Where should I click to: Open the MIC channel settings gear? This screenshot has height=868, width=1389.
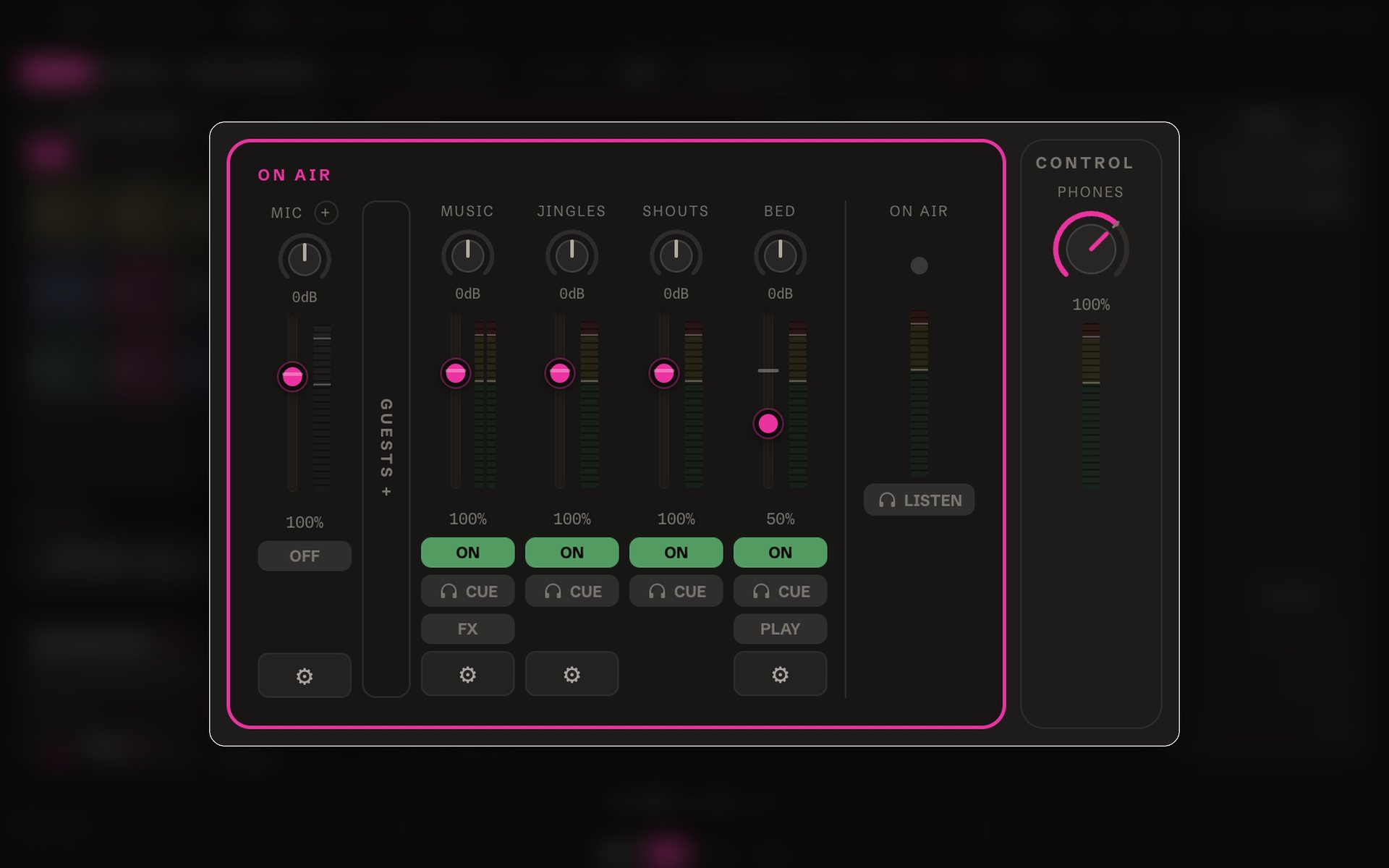[305, 676]
